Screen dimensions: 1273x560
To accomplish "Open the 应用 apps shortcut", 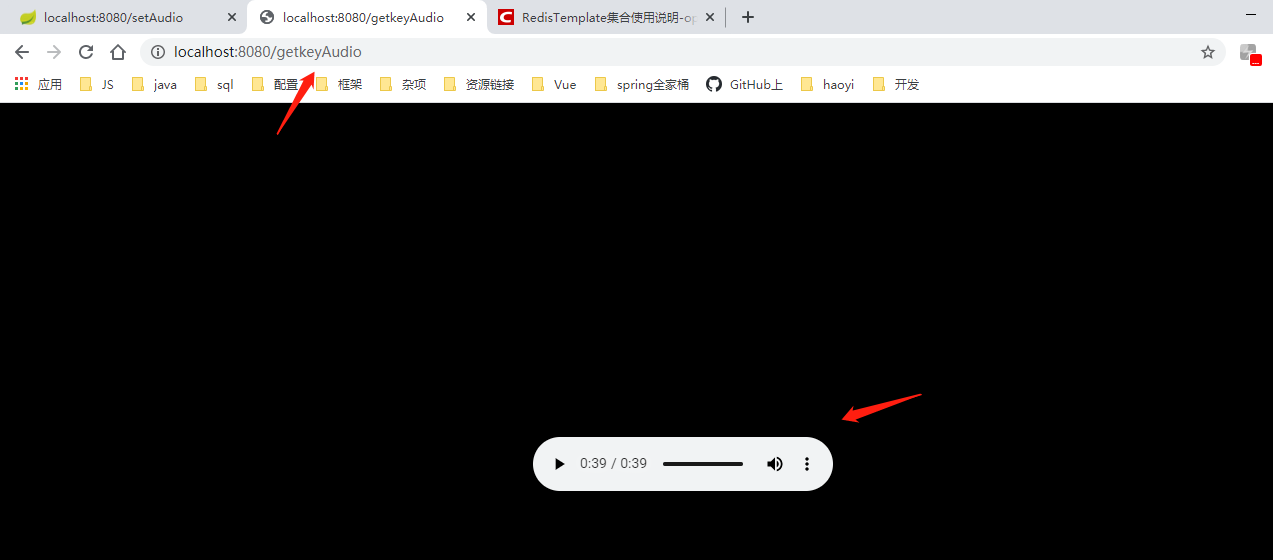I will coord(38,85).
